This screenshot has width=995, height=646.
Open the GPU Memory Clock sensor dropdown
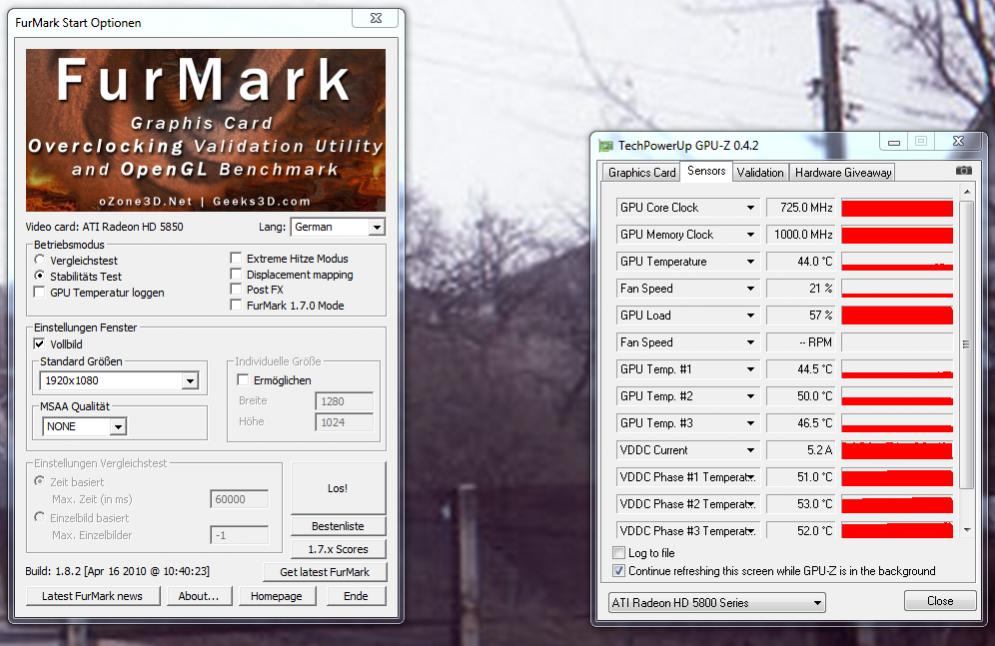tap(751, 235)
